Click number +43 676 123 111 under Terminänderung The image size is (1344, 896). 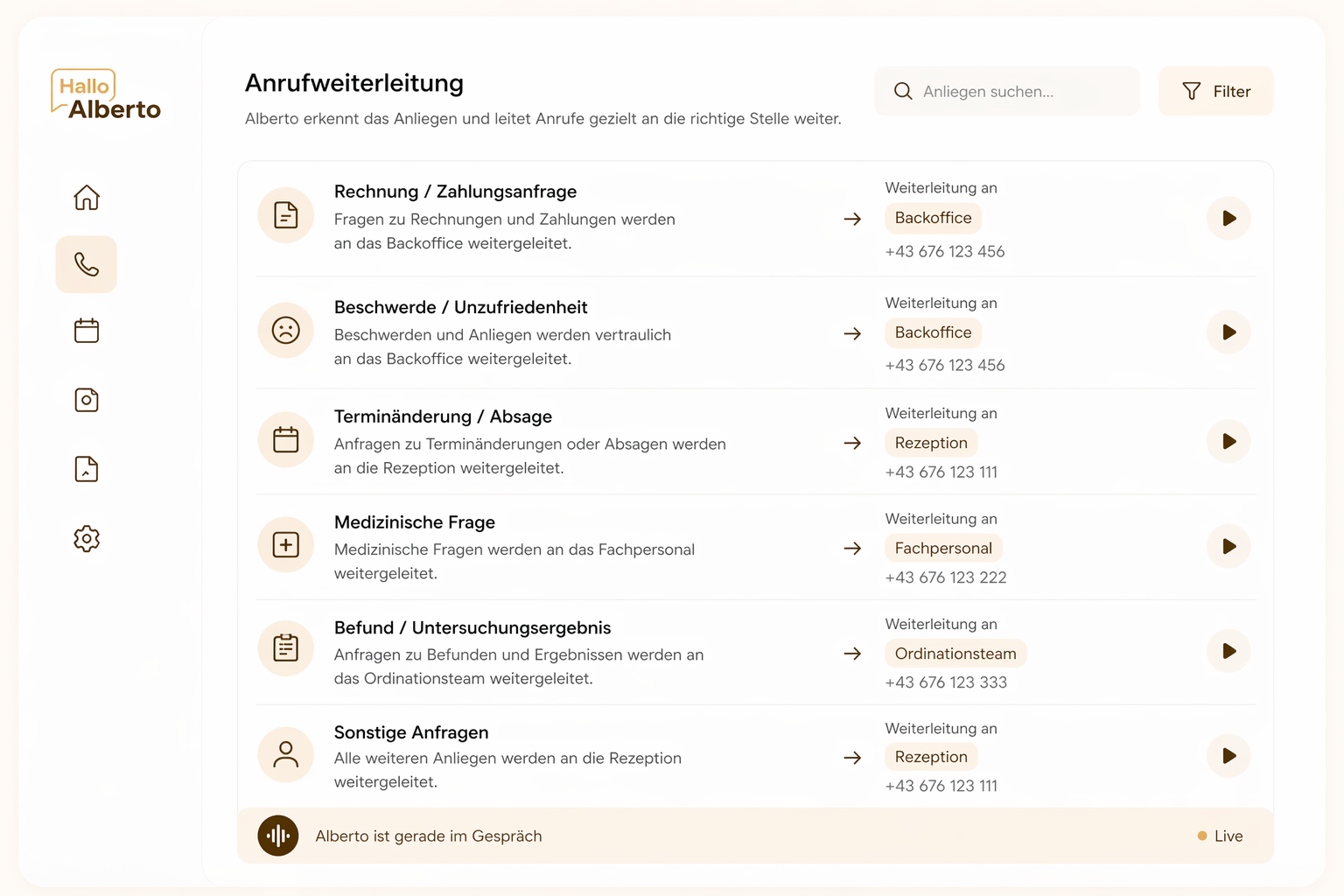click(941, 472)
